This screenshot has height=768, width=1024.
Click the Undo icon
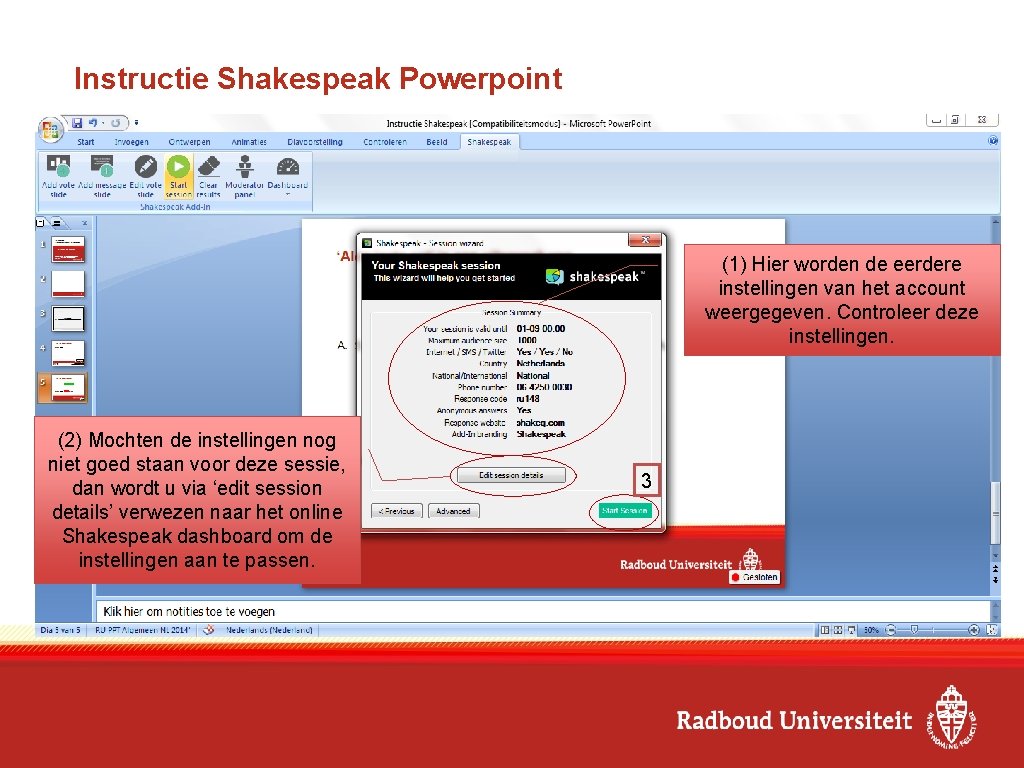[93, 122]
